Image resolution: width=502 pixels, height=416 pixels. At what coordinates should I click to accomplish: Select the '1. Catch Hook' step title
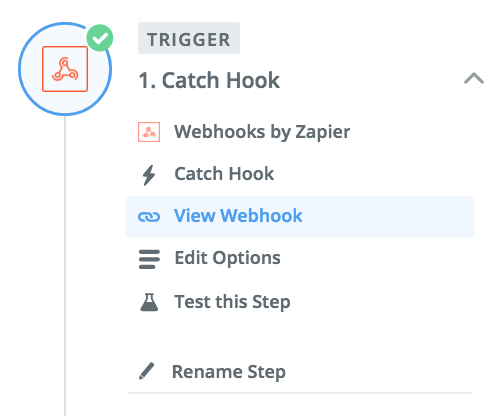209,80
